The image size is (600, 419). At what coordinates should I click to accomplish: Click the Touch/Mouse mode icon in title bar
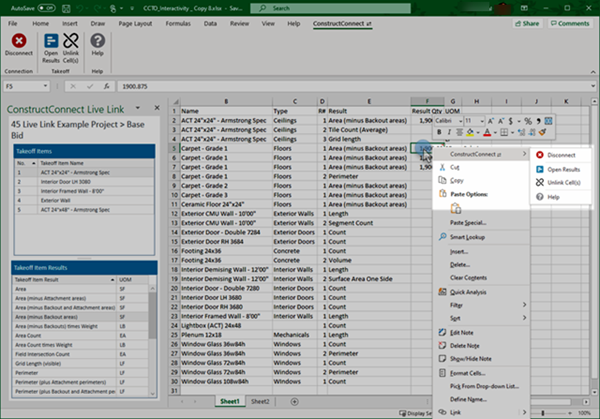(x=113, y=8)
